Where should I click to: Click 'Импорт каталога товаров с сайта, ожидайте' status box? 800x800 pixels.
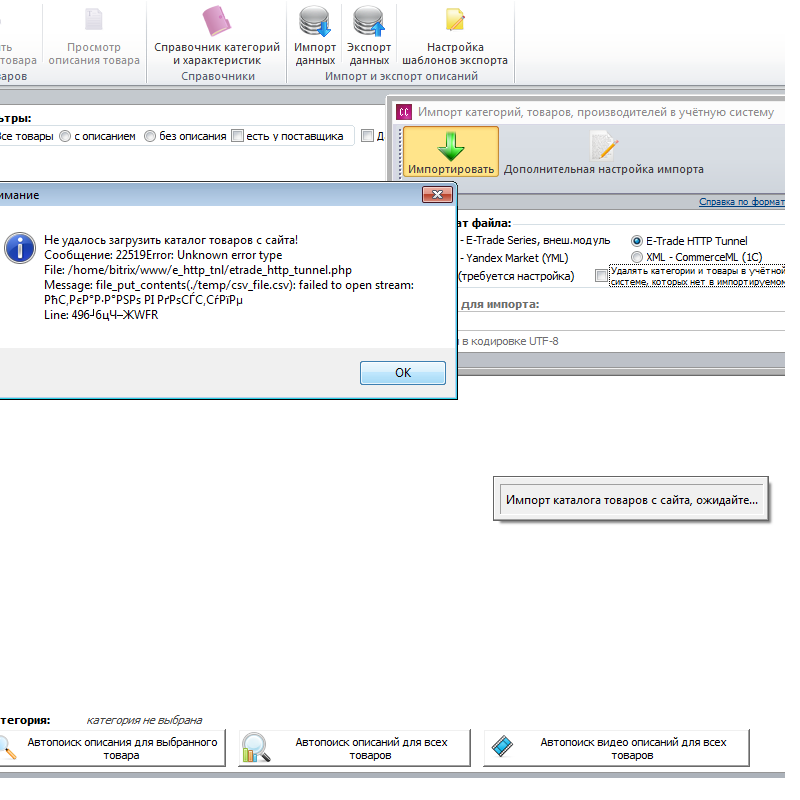point(631,499)
